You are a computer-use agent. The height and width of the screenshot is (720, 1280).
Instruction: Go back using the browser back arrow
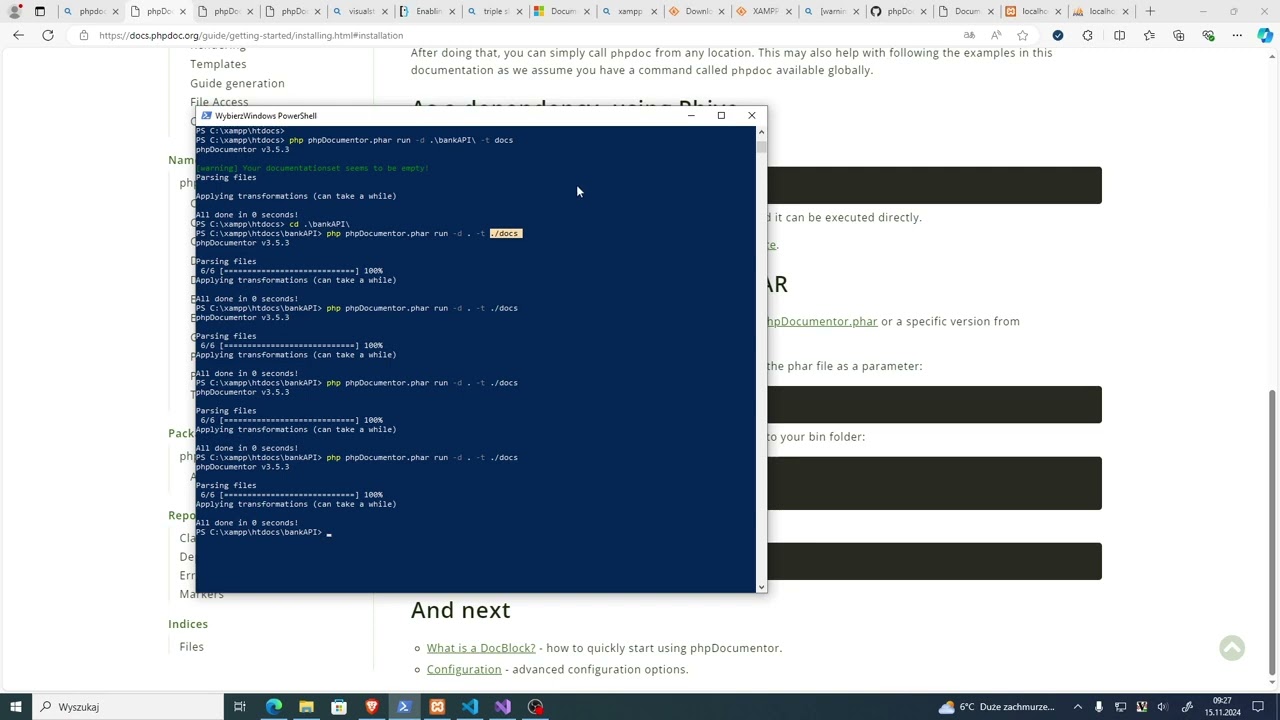click(18, 35)
